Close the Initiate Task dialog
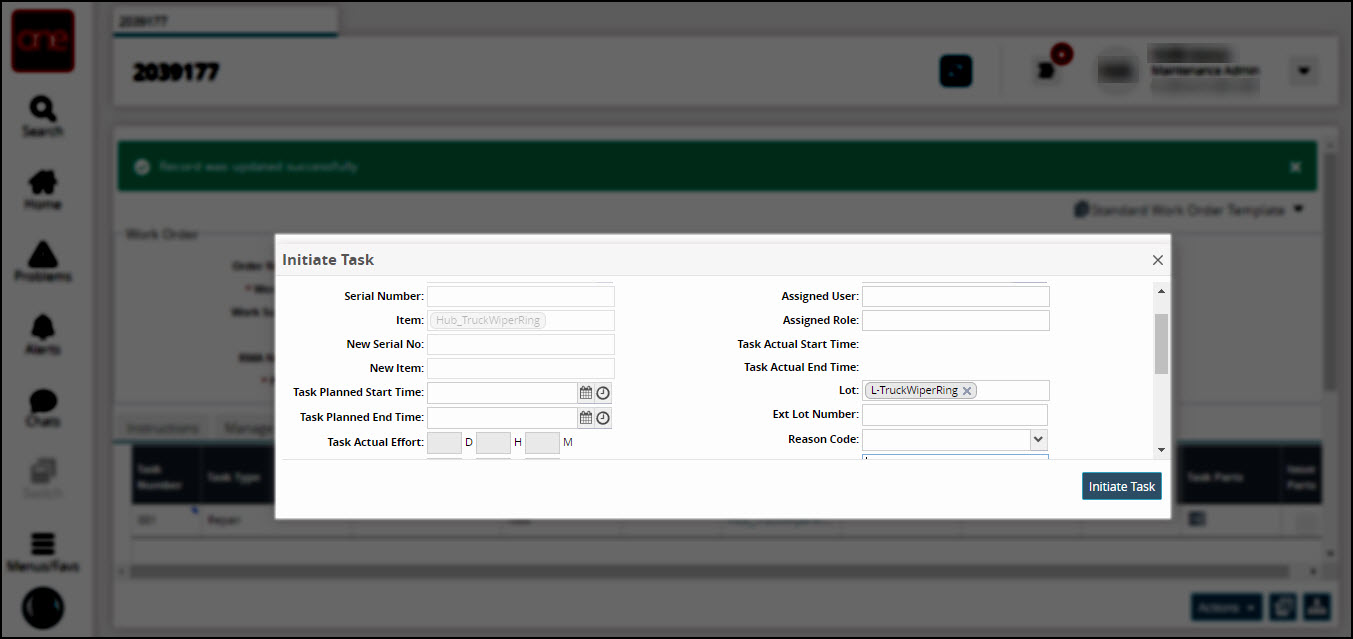This screenshot has height=639, width=1353. tap(1157, 260)
